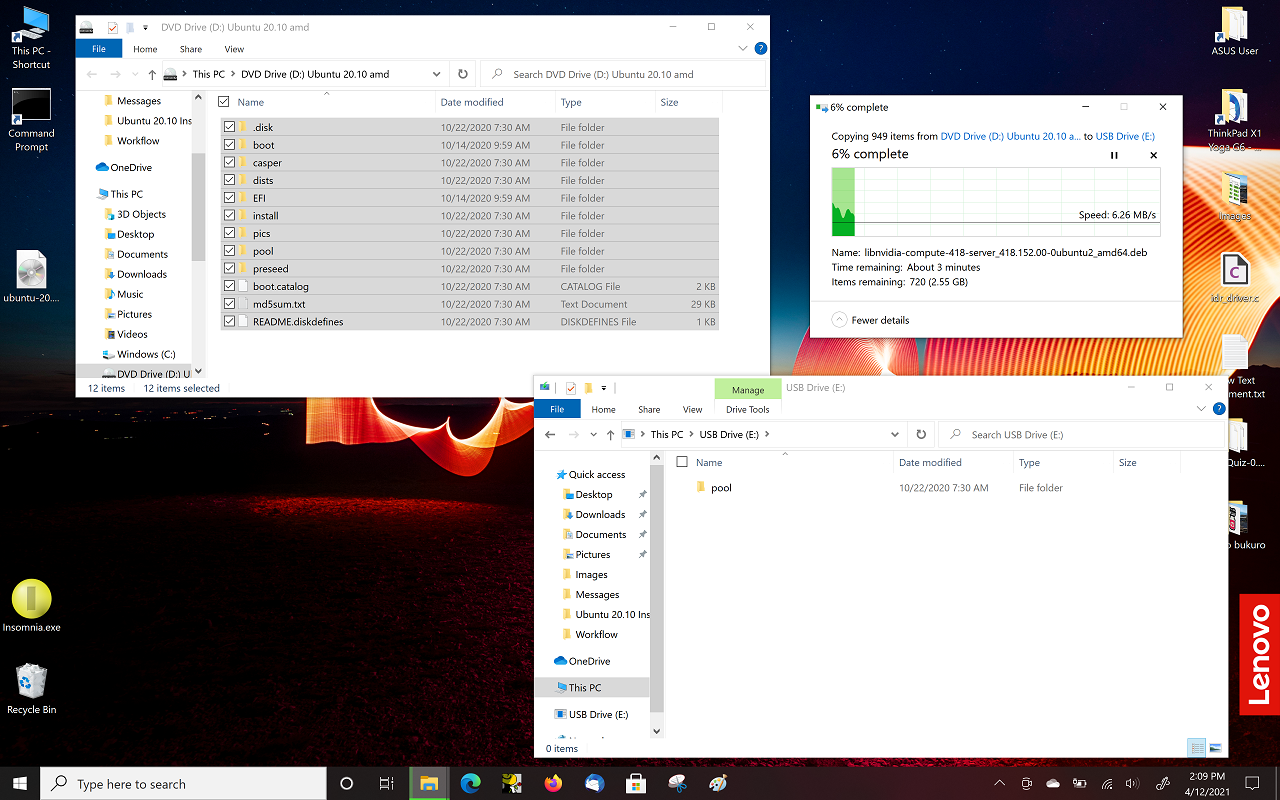1280x800 pixels.
Task: Open This PC shortcut on desktop
Action: [x=31, y=38]
